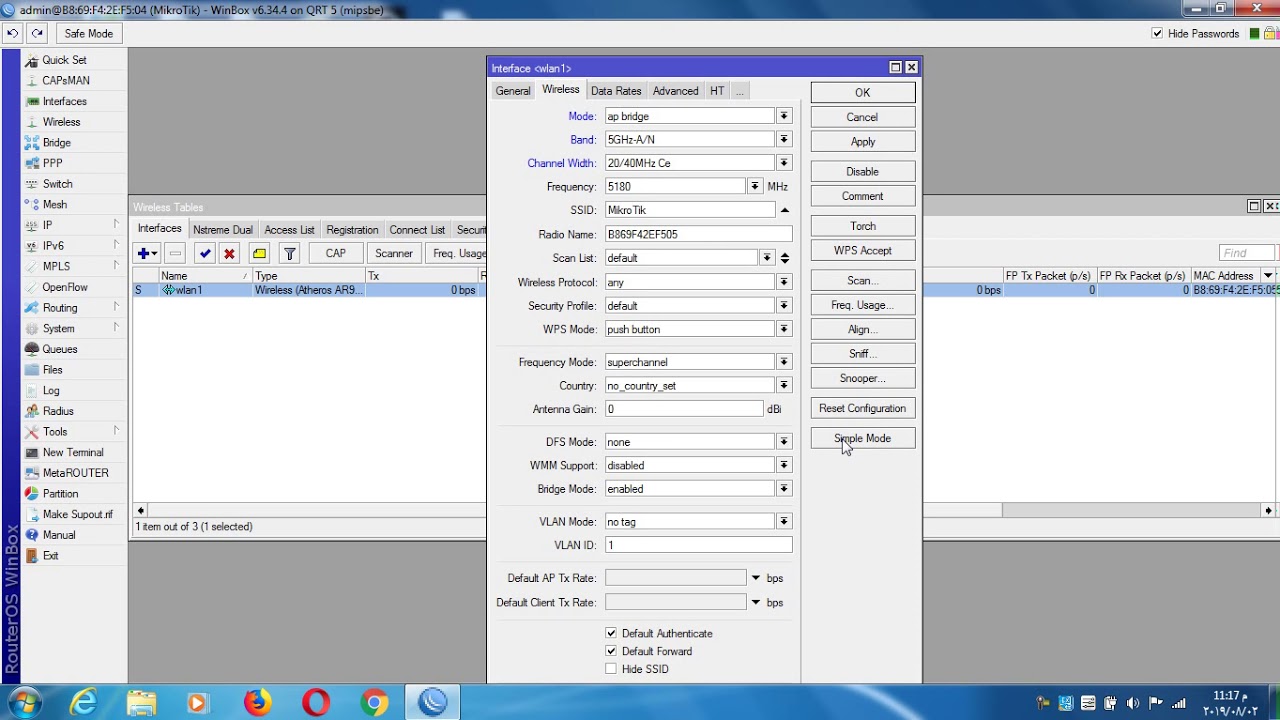This screenshot has height=720, width=1280.
Task: Click the blue checkmark enable icon
Action: pos(205,254)
